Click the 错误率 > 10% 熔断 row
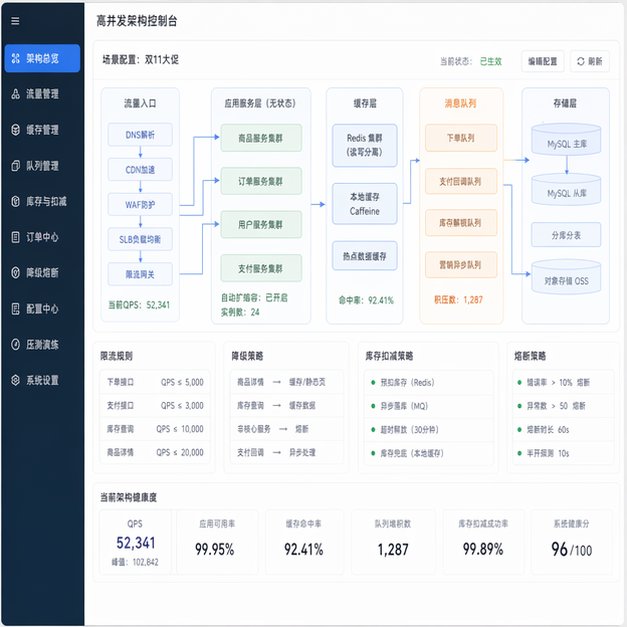This screenshot has width=627, height=627. 563,383
